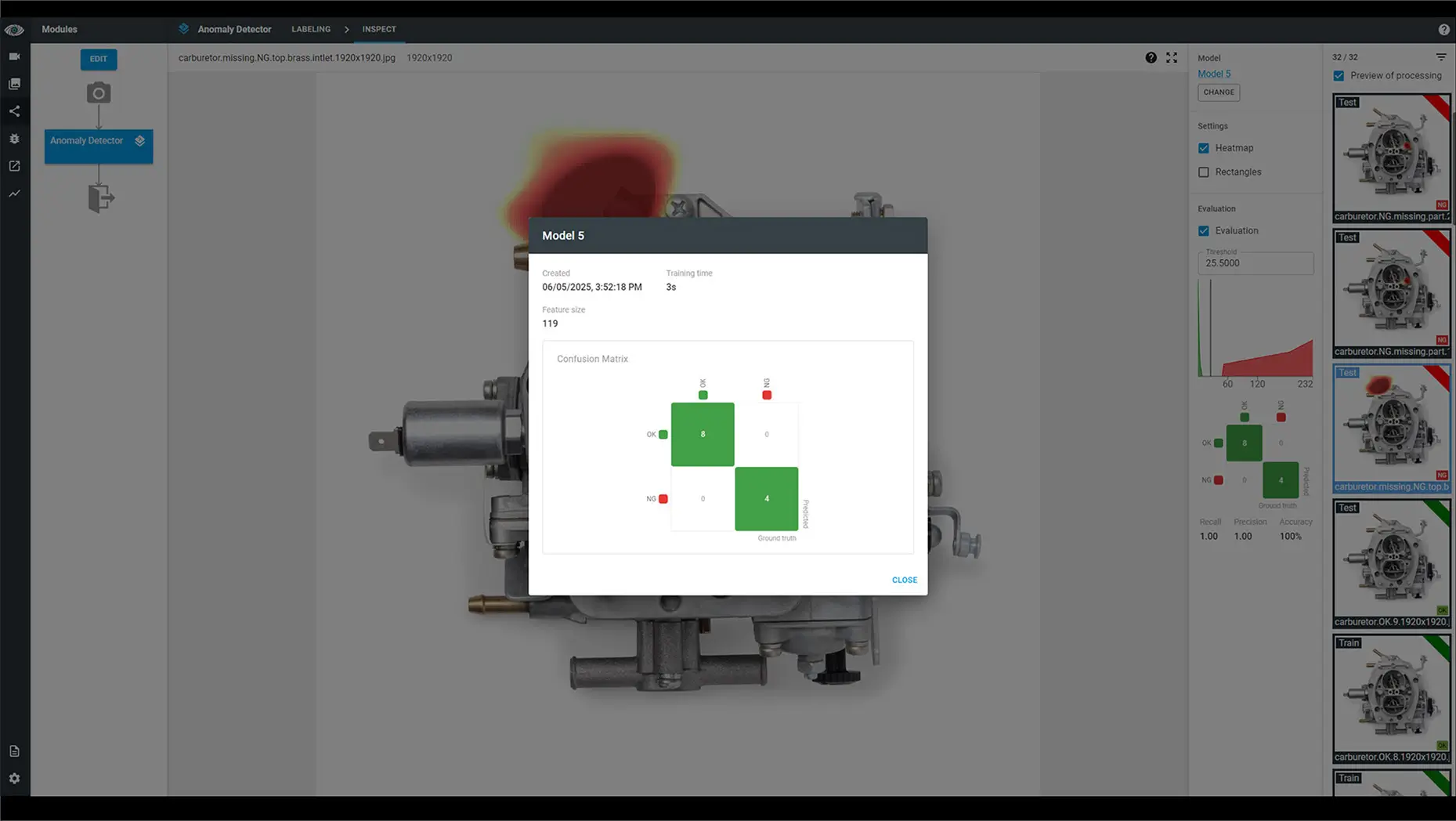Select carburetor.OK.9 thumbnail
The width and height of the screenshot is (1456, 821).
coord(1392,564)
